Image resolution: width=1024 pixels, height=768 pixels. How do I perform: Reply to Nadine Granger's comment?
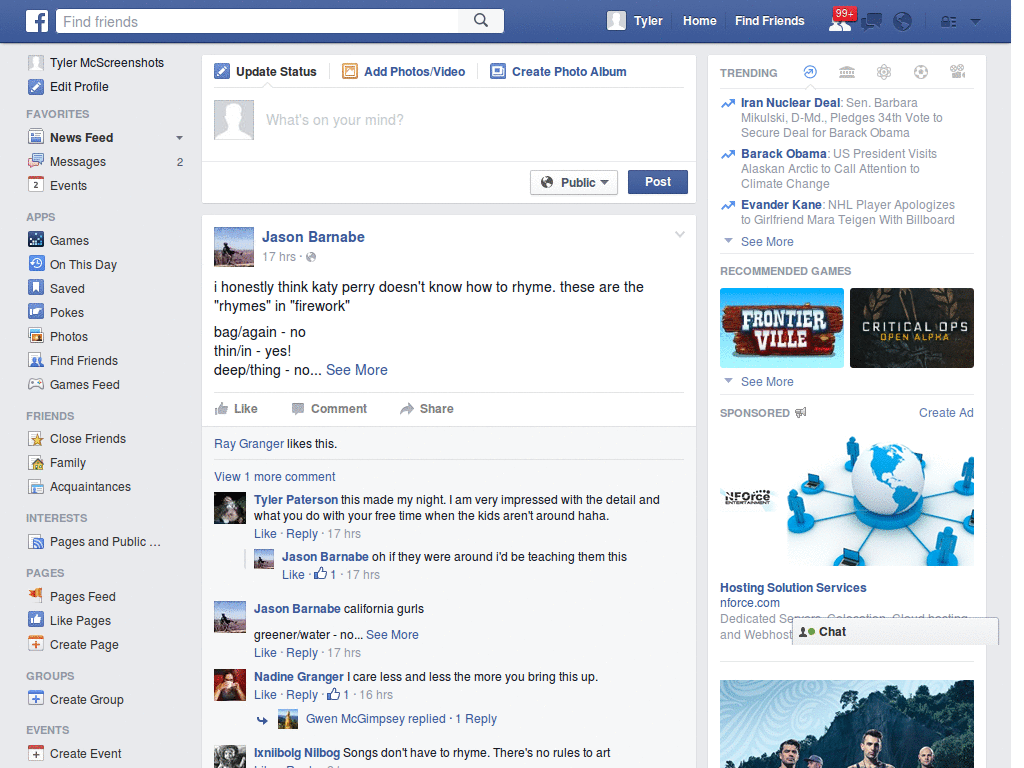302,695
